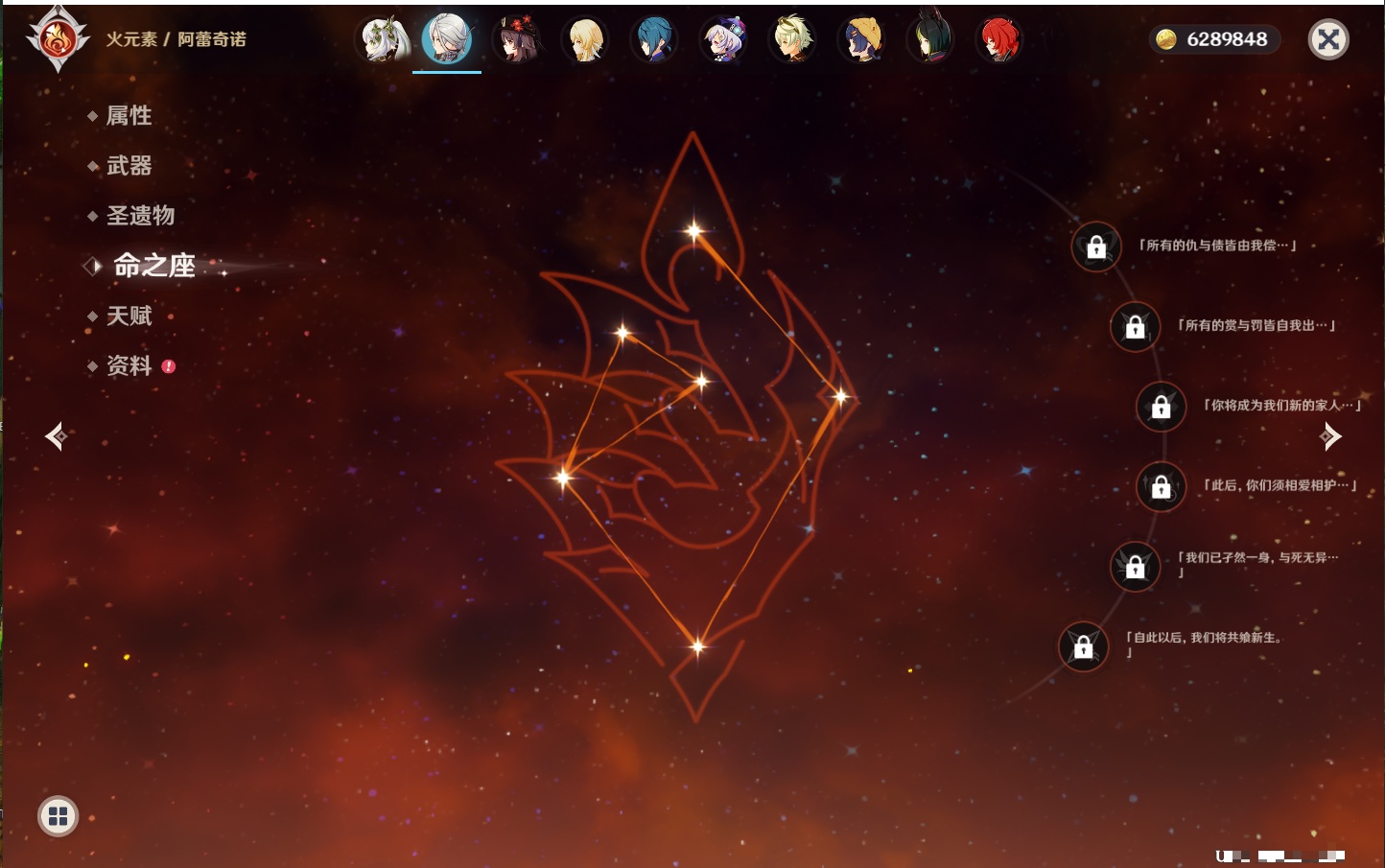Switch to the red-haired character avatar
The width and height of the screenshot is (1385, 868).
click(x=999, y=39)
